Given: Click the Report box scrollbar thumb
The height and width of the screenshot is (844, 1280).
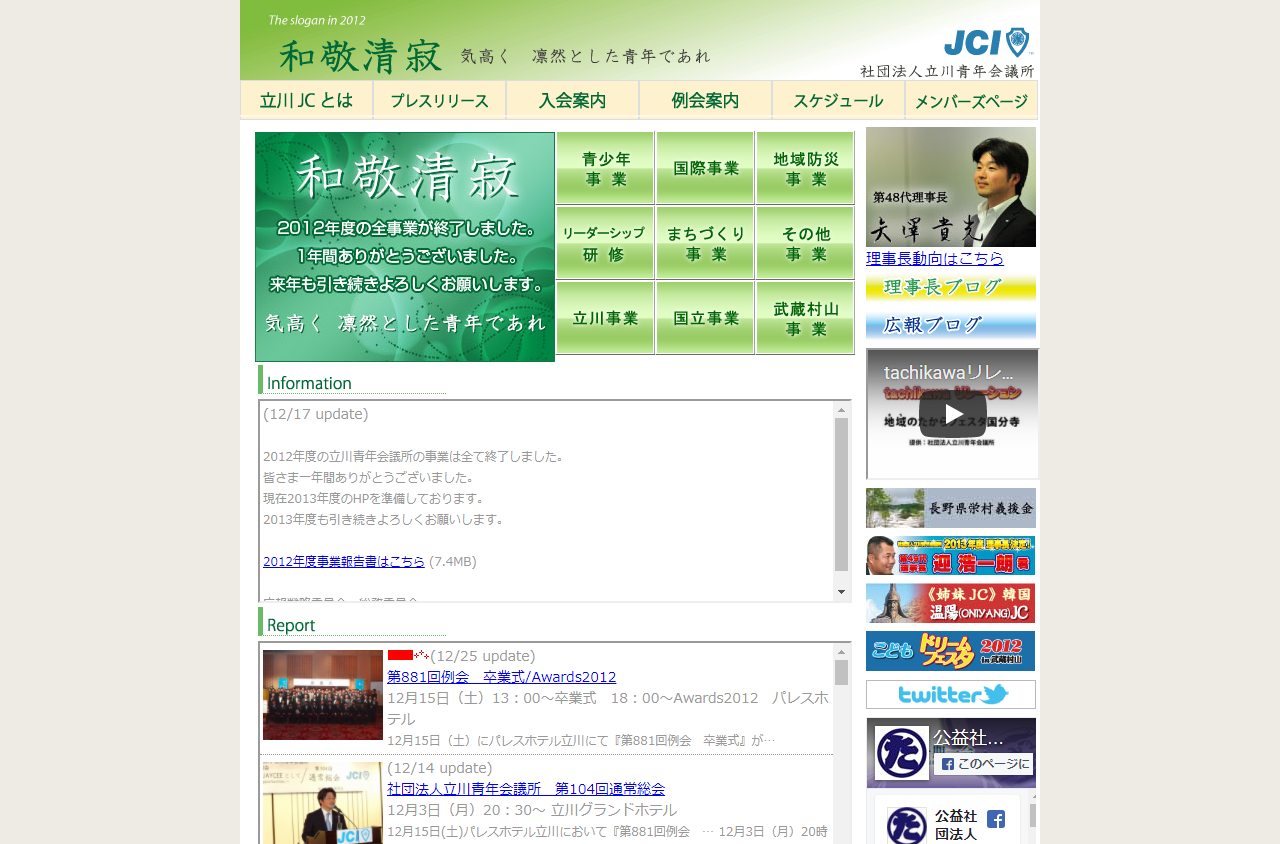Looking at the screenshot, I should (842, 672).
